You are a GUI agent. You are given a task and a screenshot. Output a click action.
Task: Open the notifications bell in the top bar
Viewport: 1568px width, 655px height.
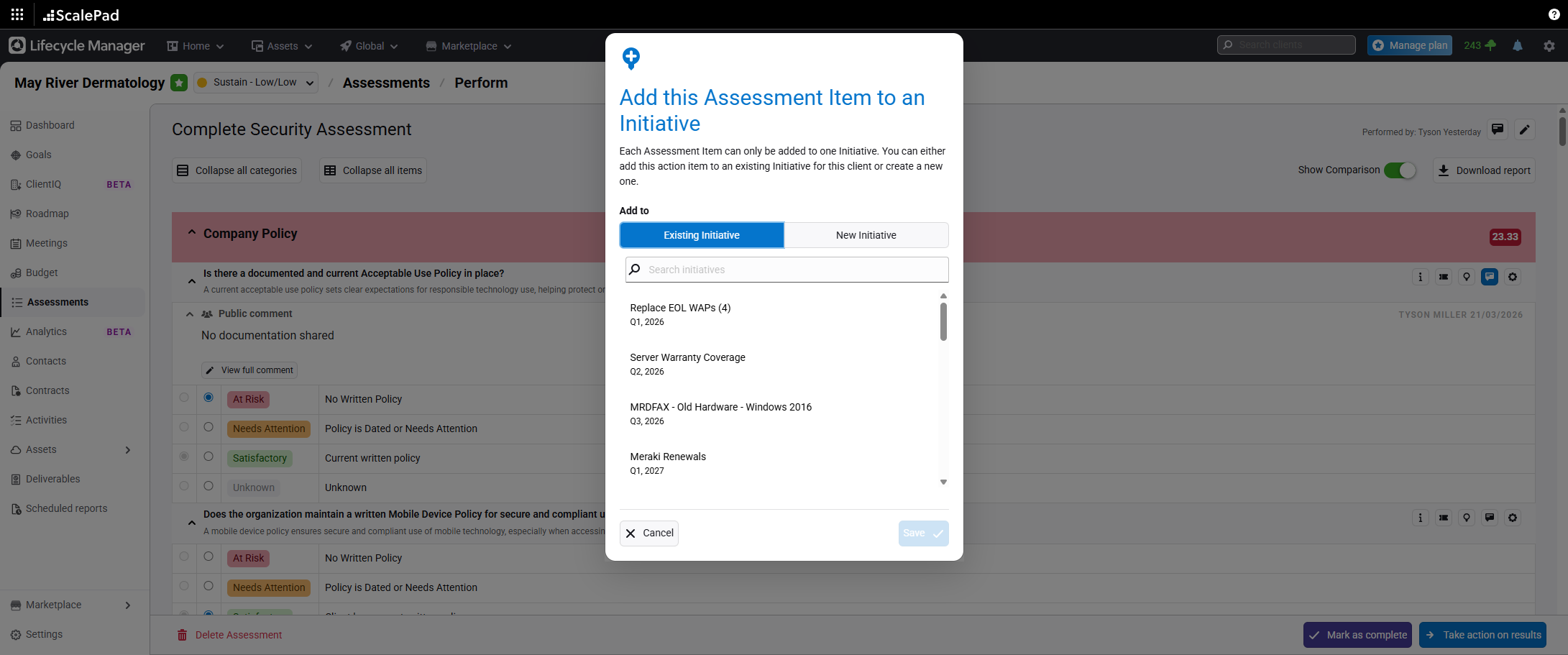coord(1518,45)
